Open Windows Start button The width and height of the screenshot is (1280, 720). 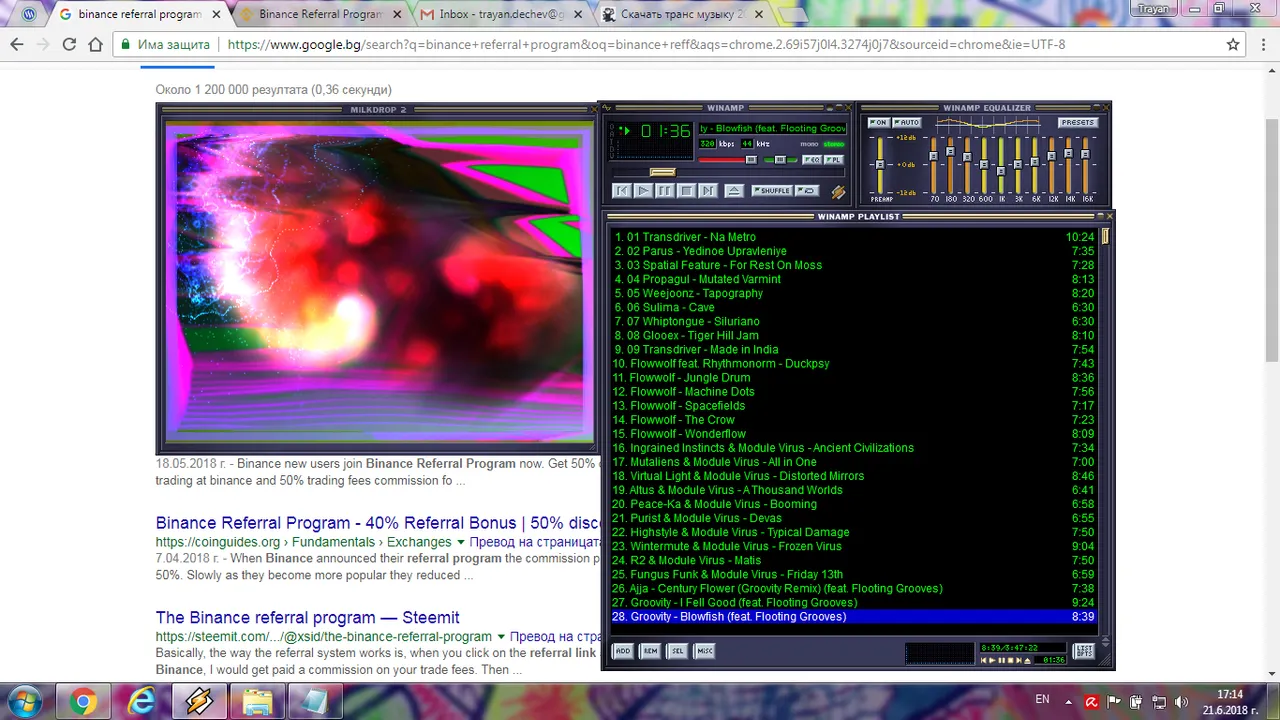point(24,702)
